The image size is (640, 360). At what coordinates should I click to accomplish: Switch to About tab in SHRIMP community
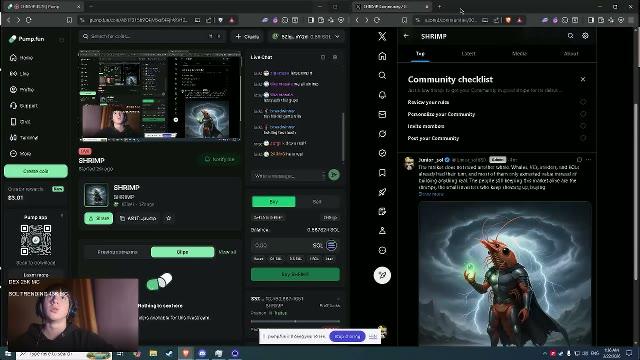pyautogui.click(x=571, y=53)
